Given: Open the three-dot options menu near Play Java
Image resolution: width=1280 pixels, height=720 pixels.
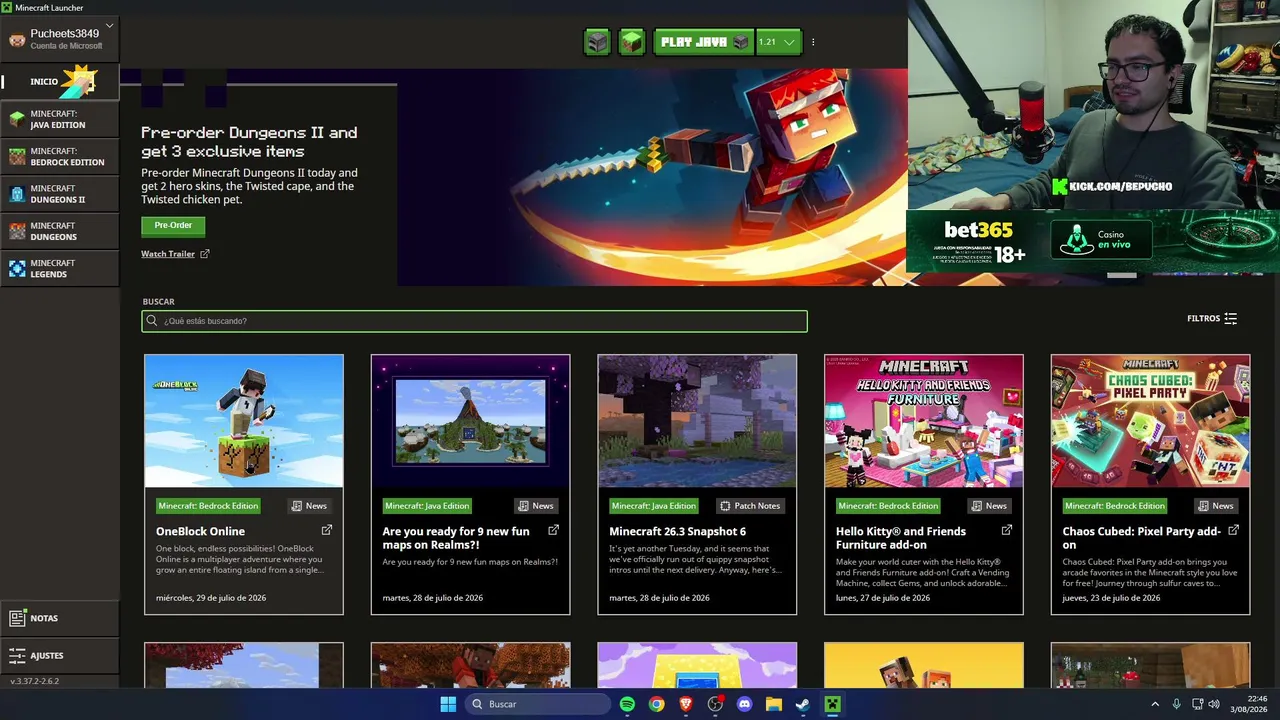Looking at the screenshot, I should [813, 42].
